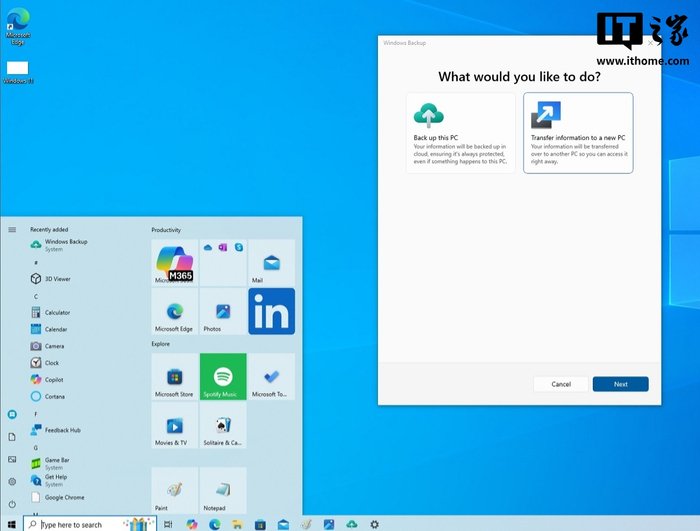Open the Office apps tile folder
This screenshot has height=531, width=700.
click(223, 263)
